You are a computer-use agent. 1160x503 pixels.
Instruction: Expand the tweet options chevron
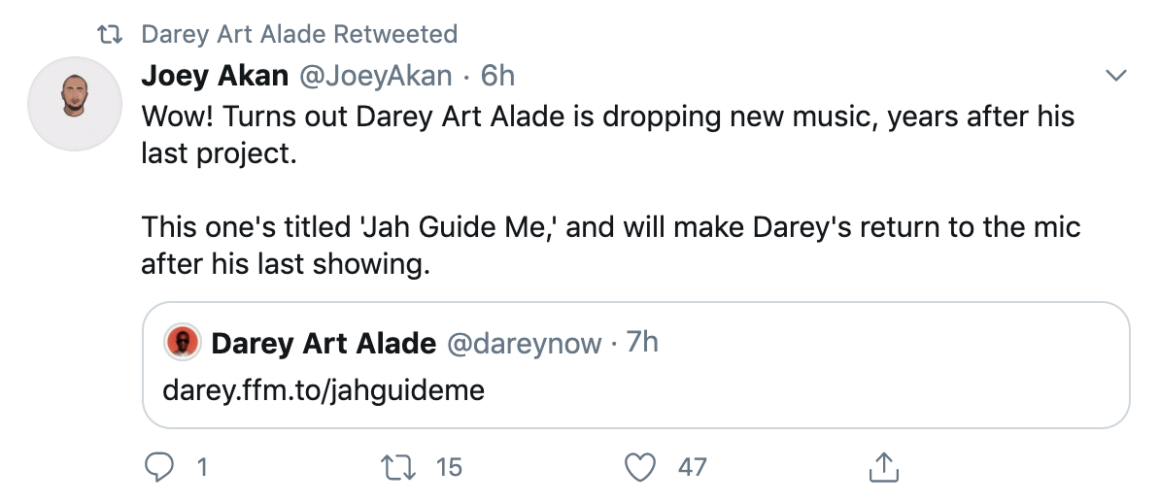pos(1113,76)
